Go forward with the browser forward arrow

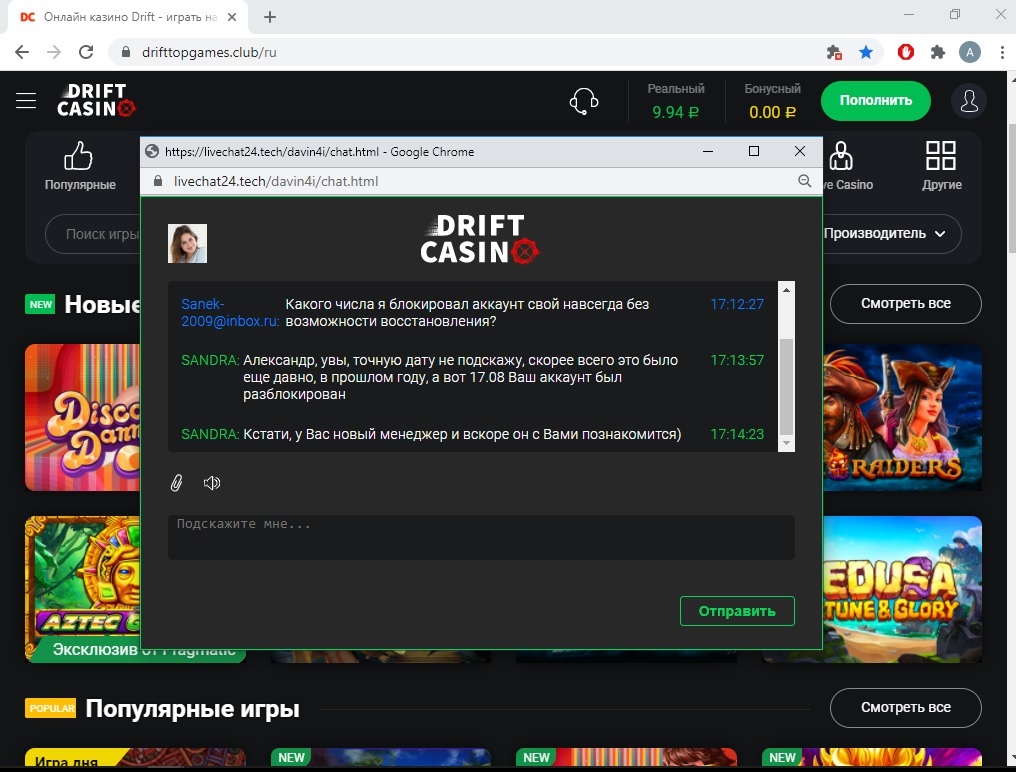click(x=54, y=53)
